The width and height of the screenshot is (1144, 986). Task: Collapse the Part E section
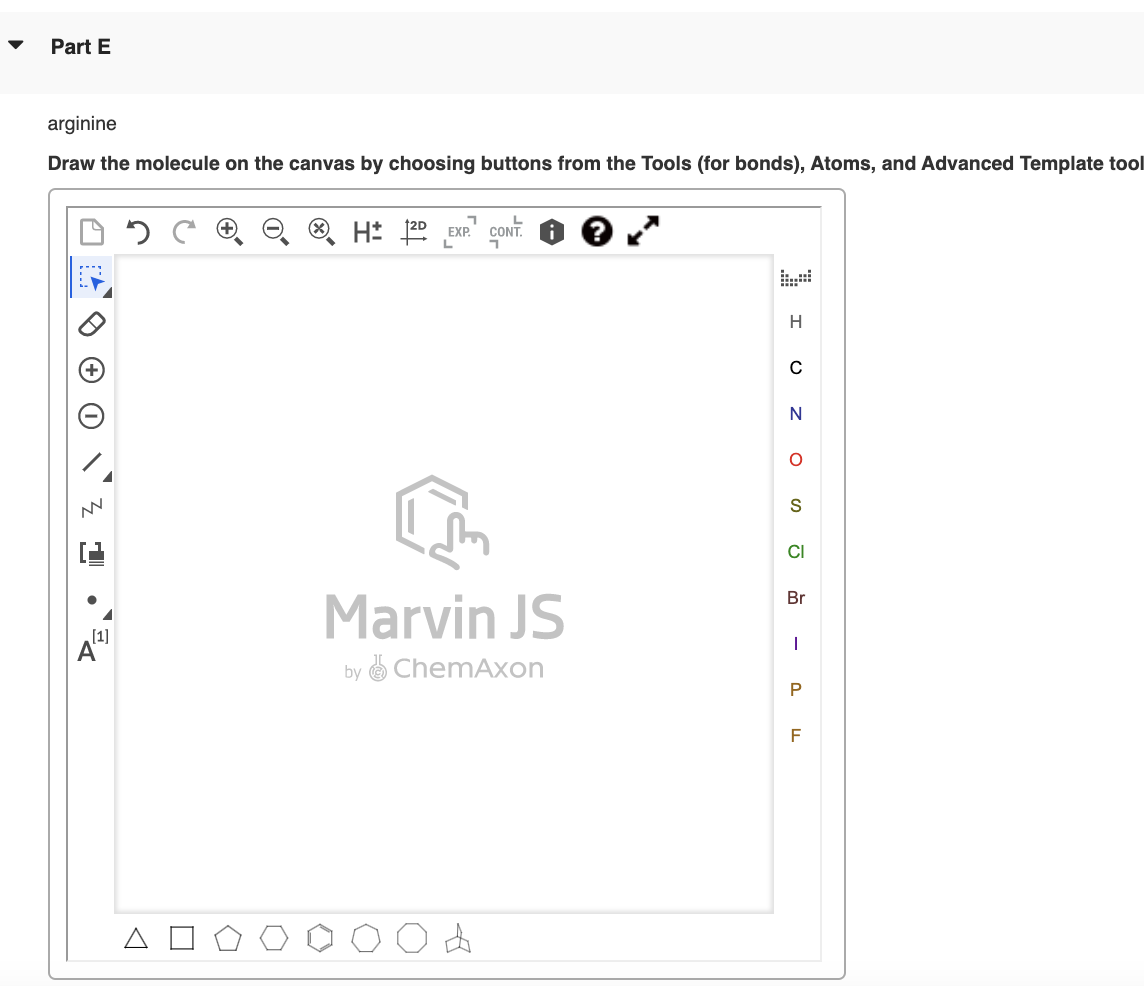(16, 44)
